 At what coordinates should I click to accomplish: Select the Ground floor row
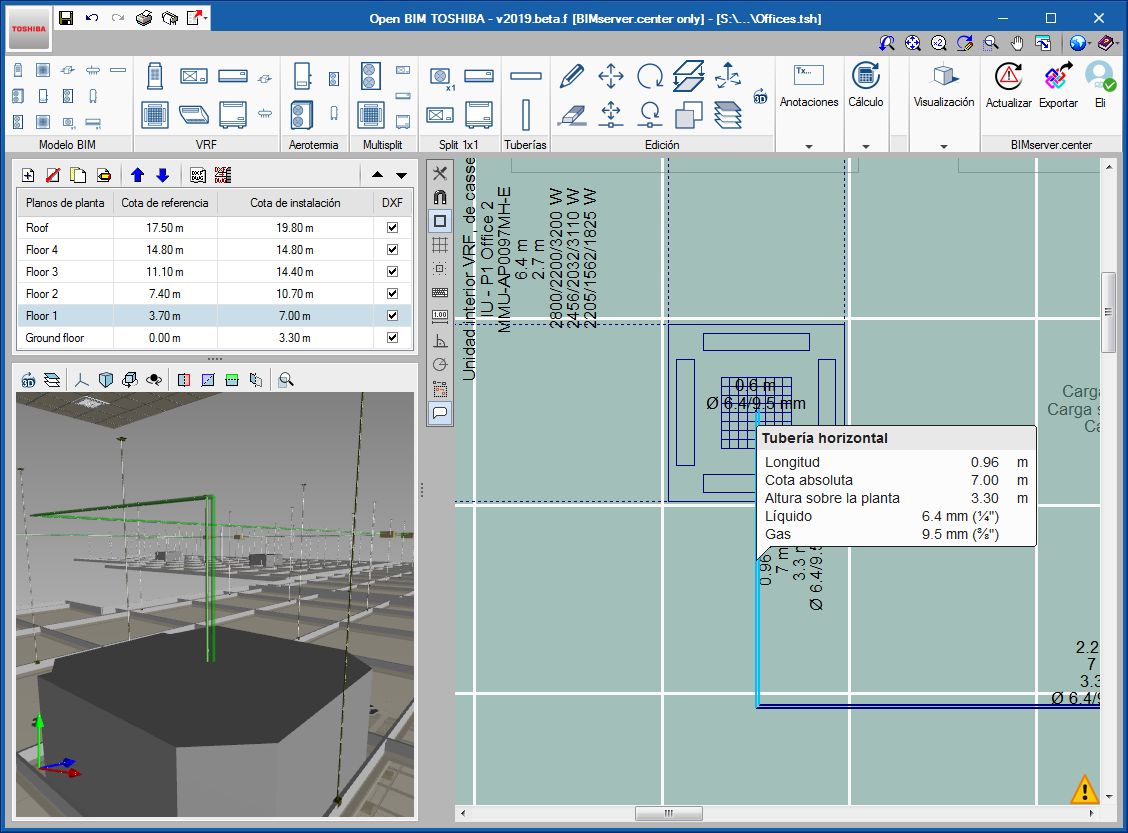point(214,337)
